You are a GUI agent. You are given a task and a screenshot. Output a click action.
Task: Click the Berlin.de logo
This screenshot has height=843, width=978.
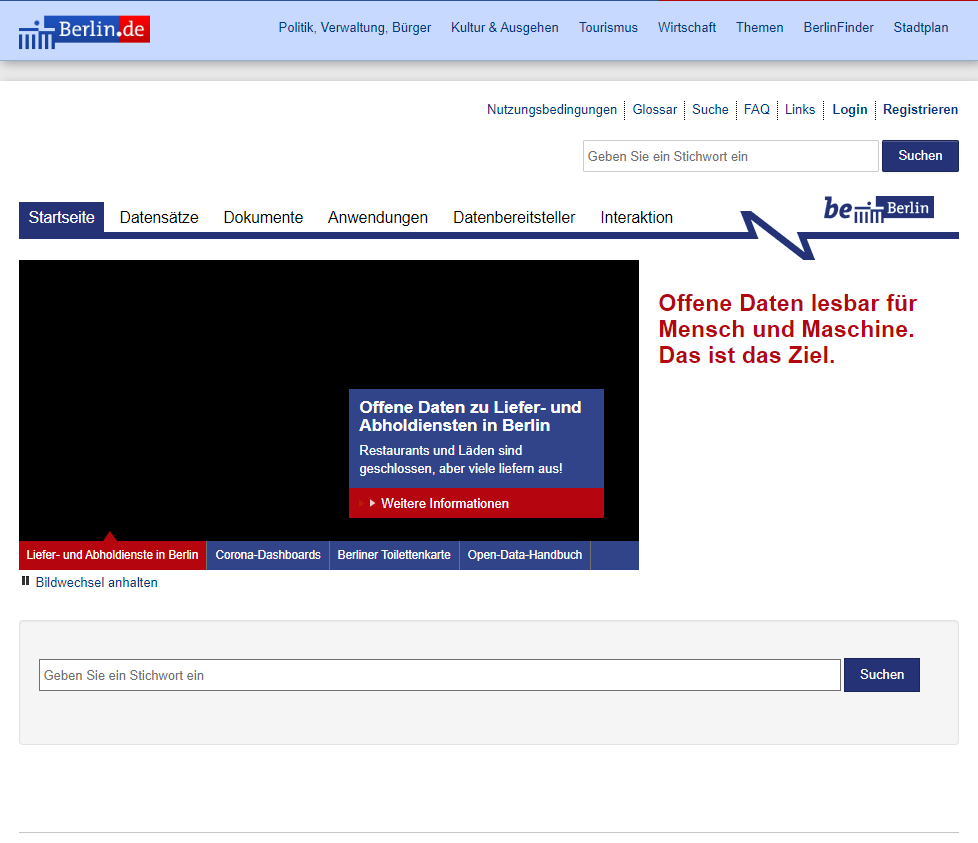coord(84,31)
